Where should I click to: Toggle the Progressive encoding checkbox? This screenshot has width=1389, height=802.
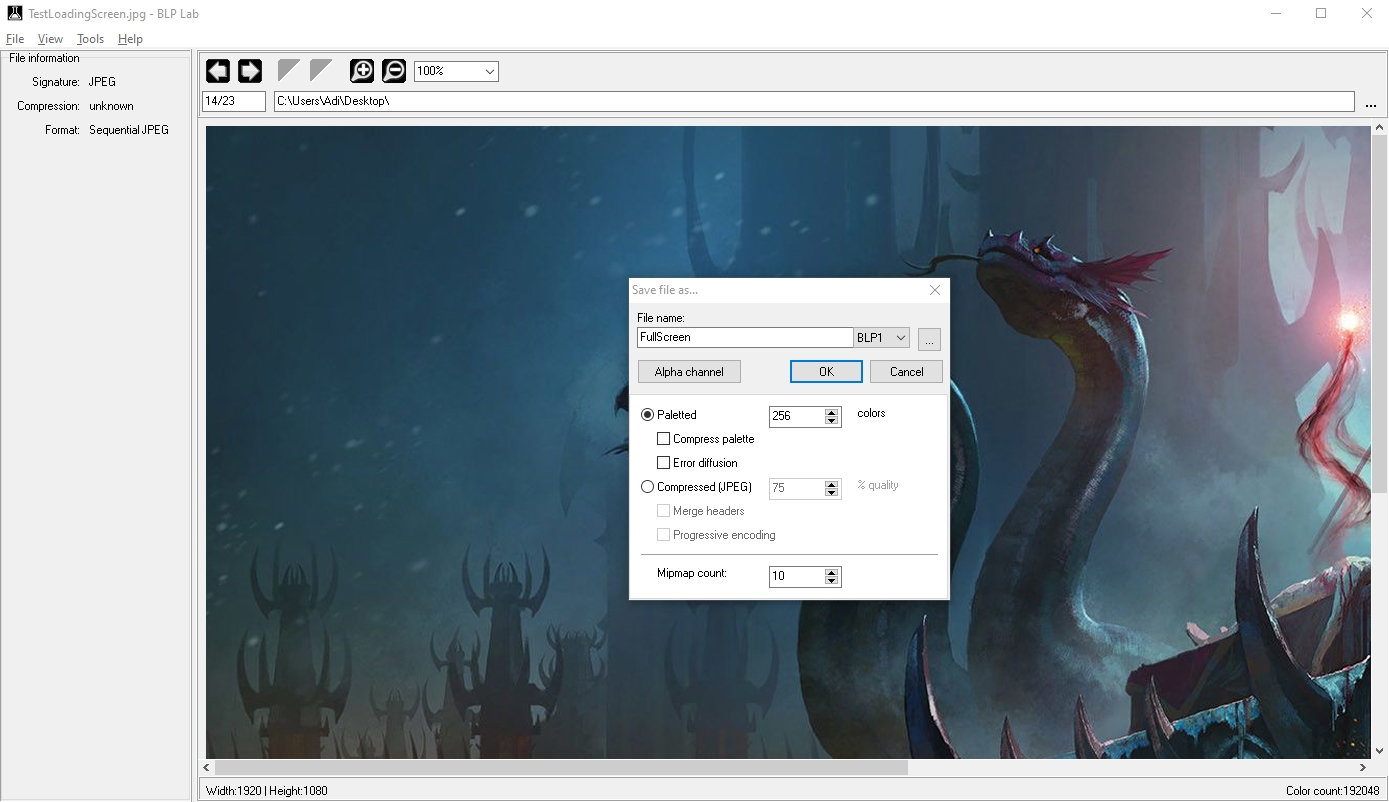pyautogui.click(x=663, y=535)
